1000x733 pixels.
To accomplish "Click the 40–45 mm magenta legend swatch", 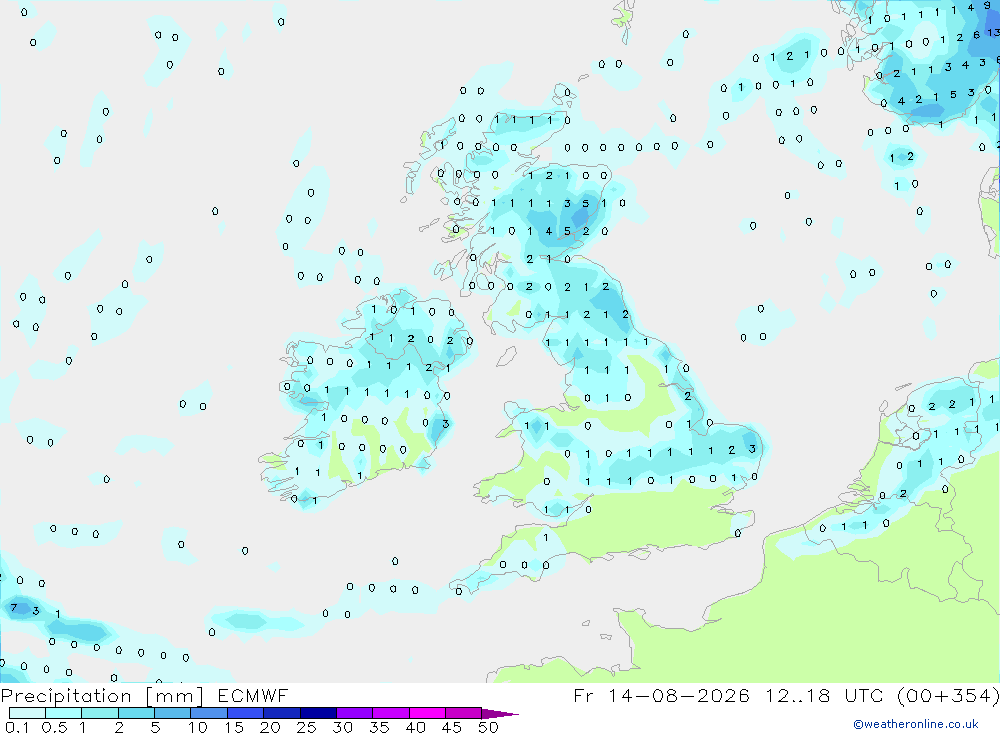I will [x=427, y=713].
